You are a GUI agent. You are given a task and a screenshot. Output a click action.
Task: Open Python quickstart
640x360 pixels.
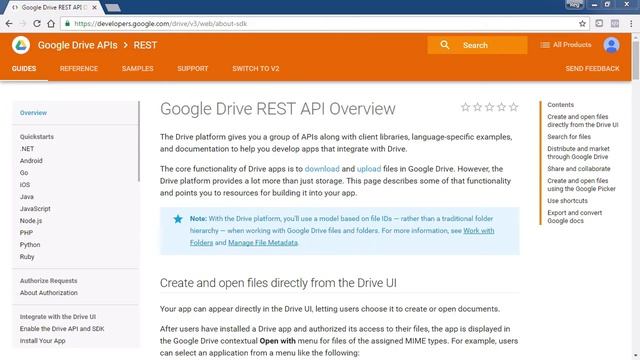point(30,245)
